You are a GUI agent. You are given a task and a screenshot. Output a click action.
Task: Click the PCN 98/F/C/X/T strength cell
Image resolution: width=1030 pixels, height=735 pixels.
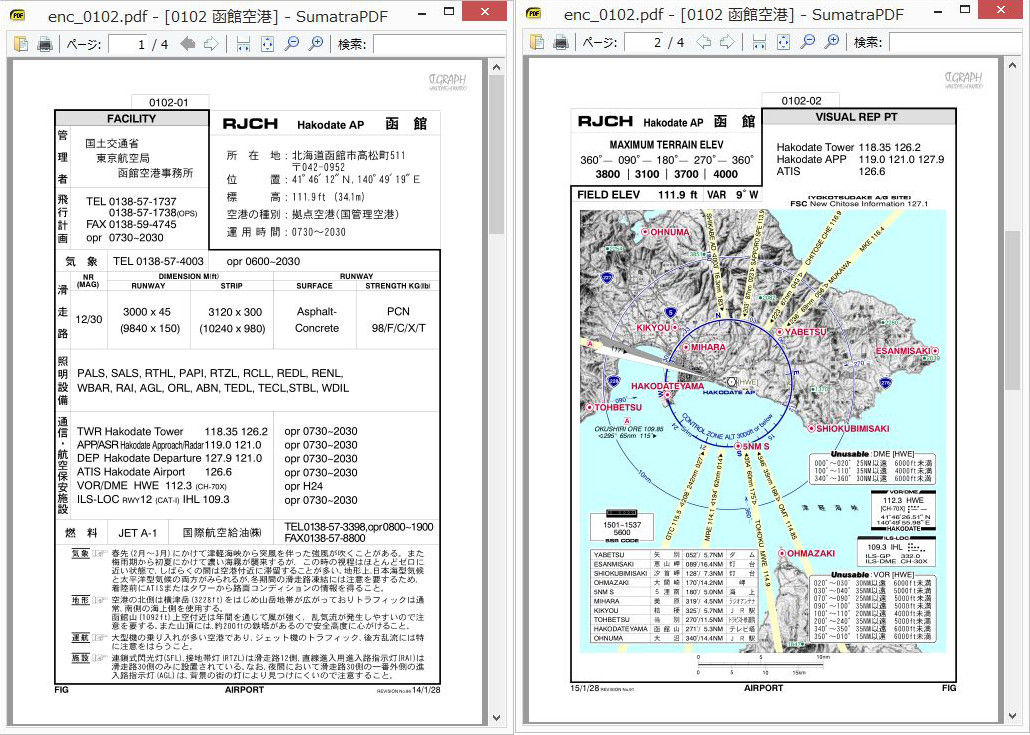(398, 320)
